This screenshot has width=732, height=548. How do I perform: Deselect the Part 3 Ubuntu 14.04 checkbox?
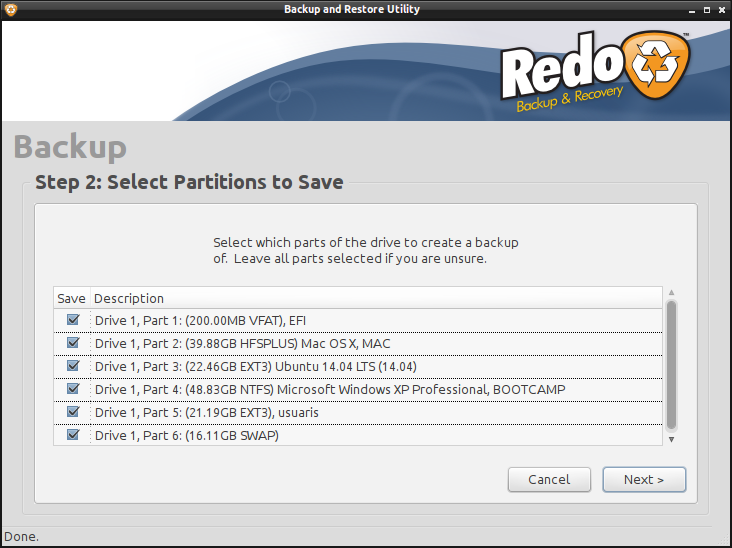(x=72, y=366)
